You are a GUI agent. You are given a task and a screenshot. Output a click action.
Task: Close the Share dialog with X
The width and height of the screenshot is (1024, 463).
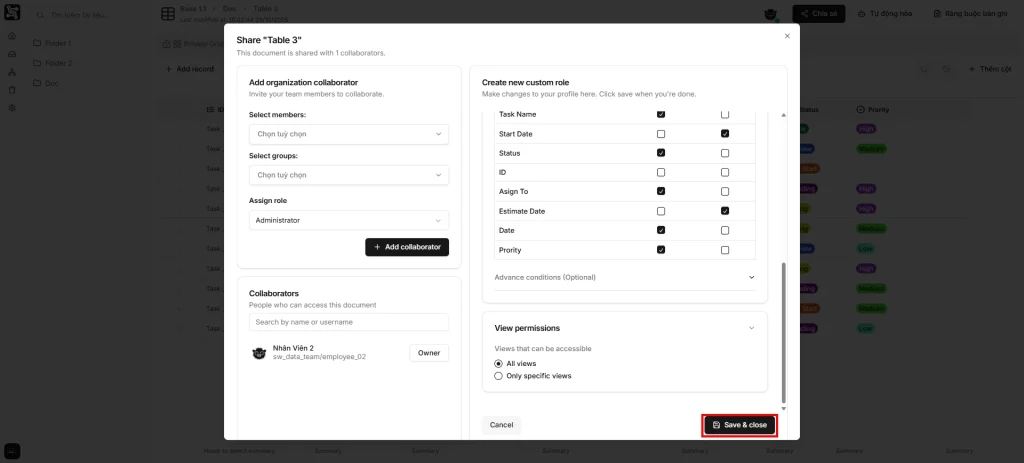tap(787, 36)
